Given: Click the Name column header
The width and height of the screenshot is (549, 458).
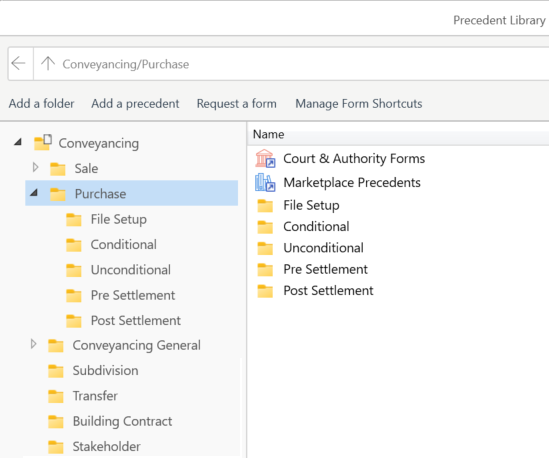Looking at the screenshot, I should [398, 134].
